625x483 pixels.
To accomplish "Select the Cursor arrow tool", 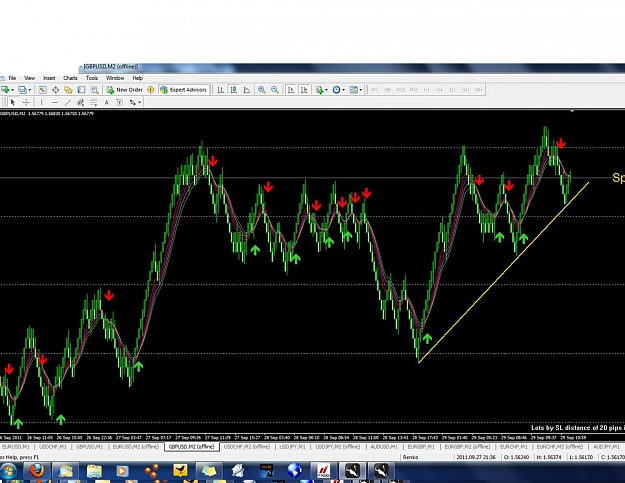I will point(13,102).
